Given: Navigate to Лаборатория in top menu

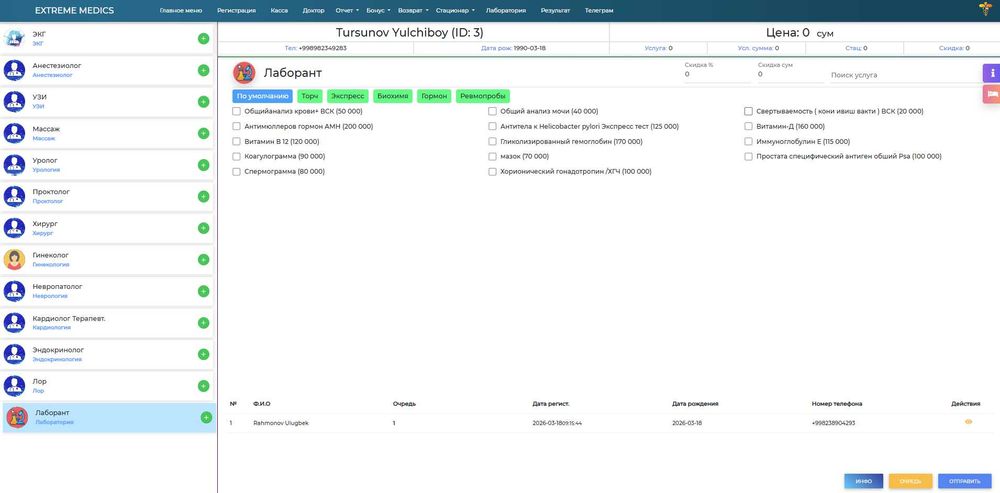Looking at the screenshot, I should [506, 11].
